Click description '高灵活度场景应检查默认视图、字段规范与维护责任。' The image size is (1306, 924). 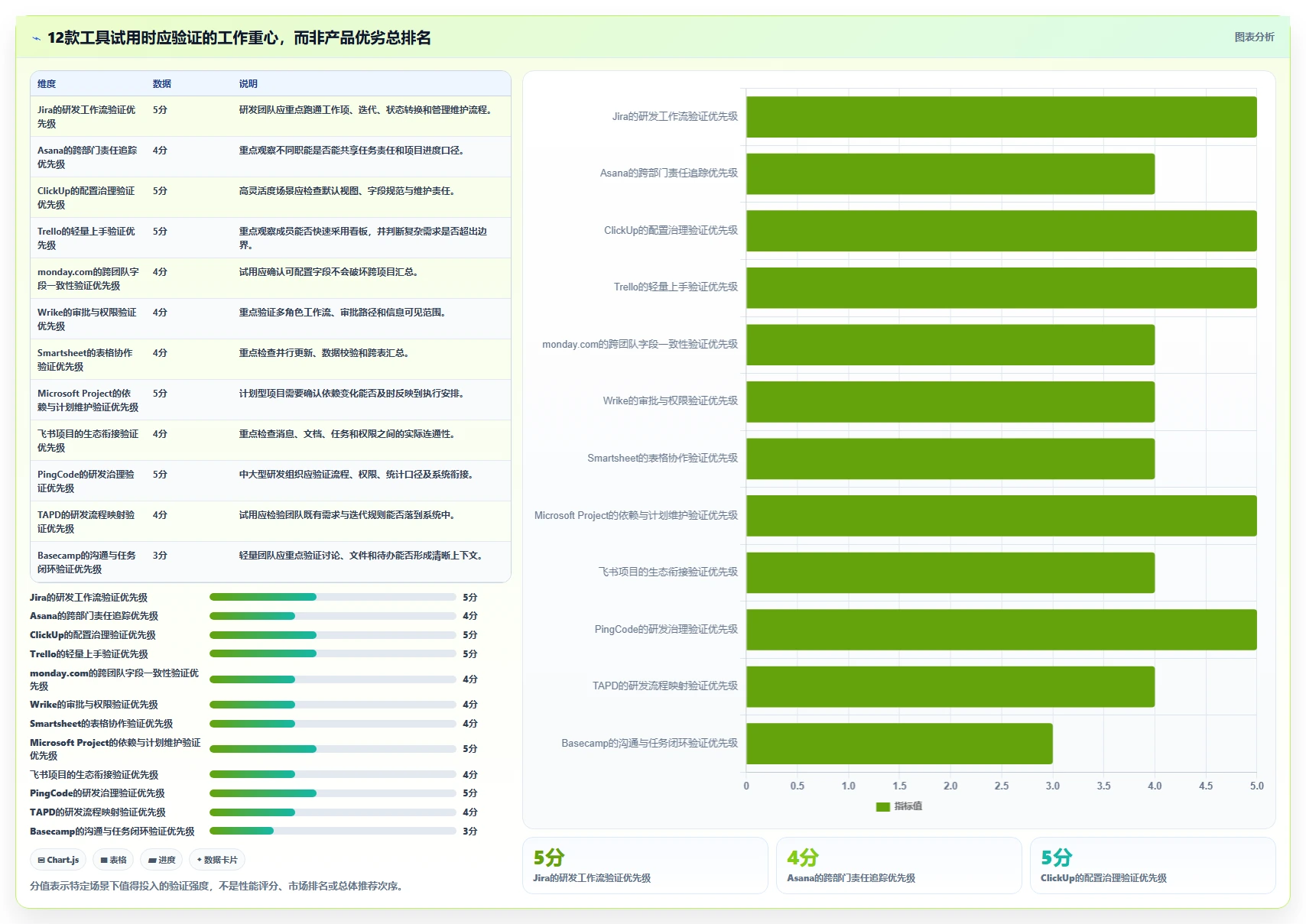click(349, 191)
